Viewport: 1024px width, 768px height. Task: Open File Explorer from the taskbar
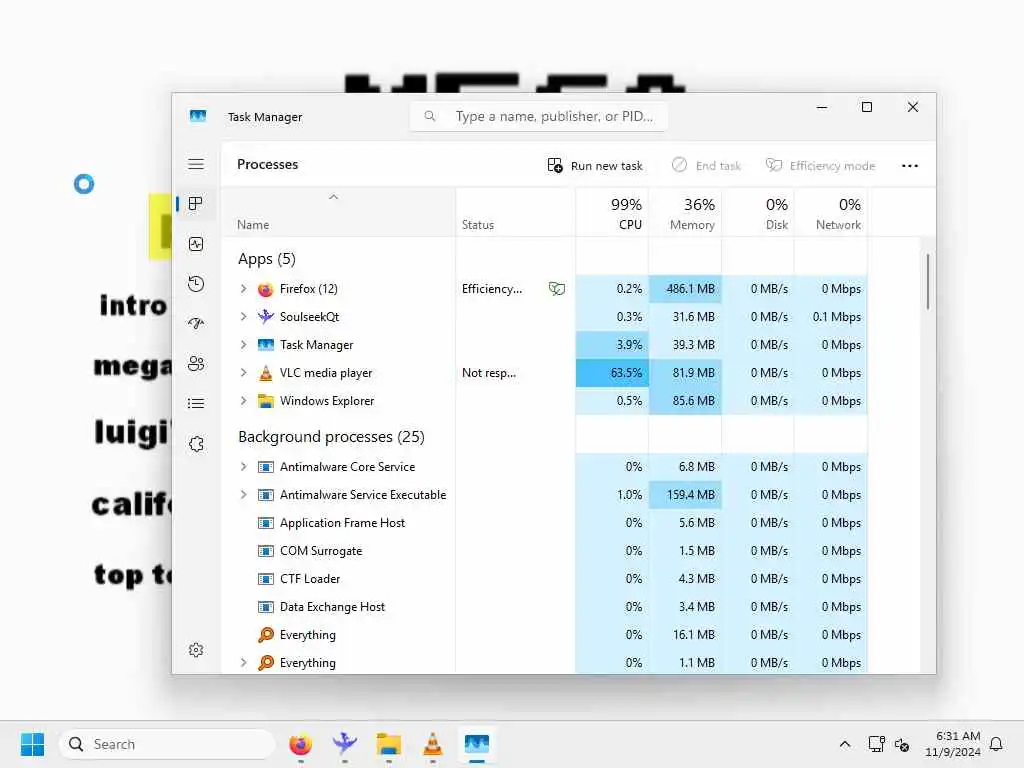coord(389,744)
